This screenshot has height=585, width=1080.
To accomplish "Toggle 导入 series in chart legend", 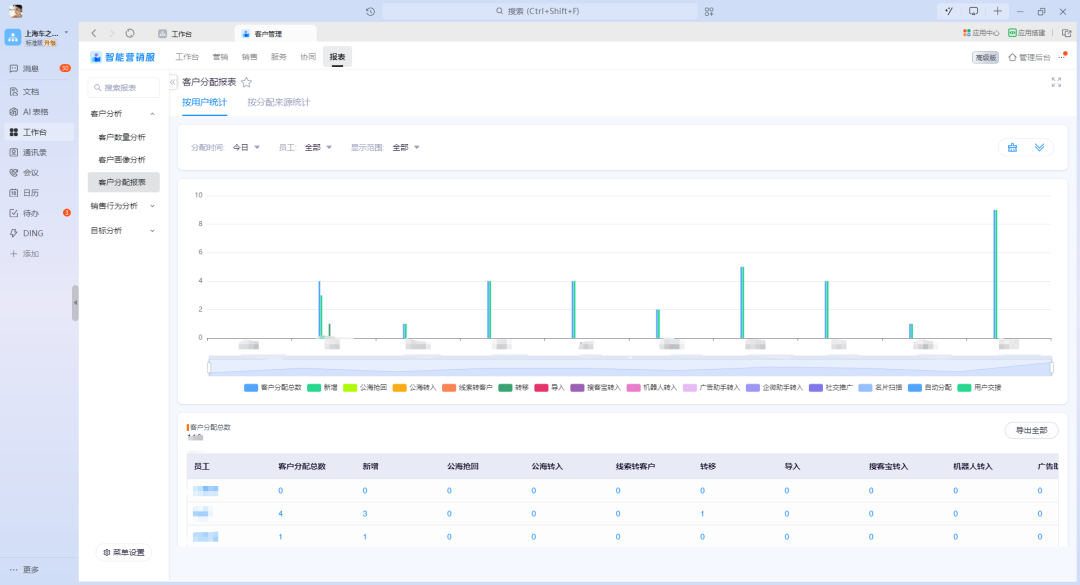I will 550,387.
